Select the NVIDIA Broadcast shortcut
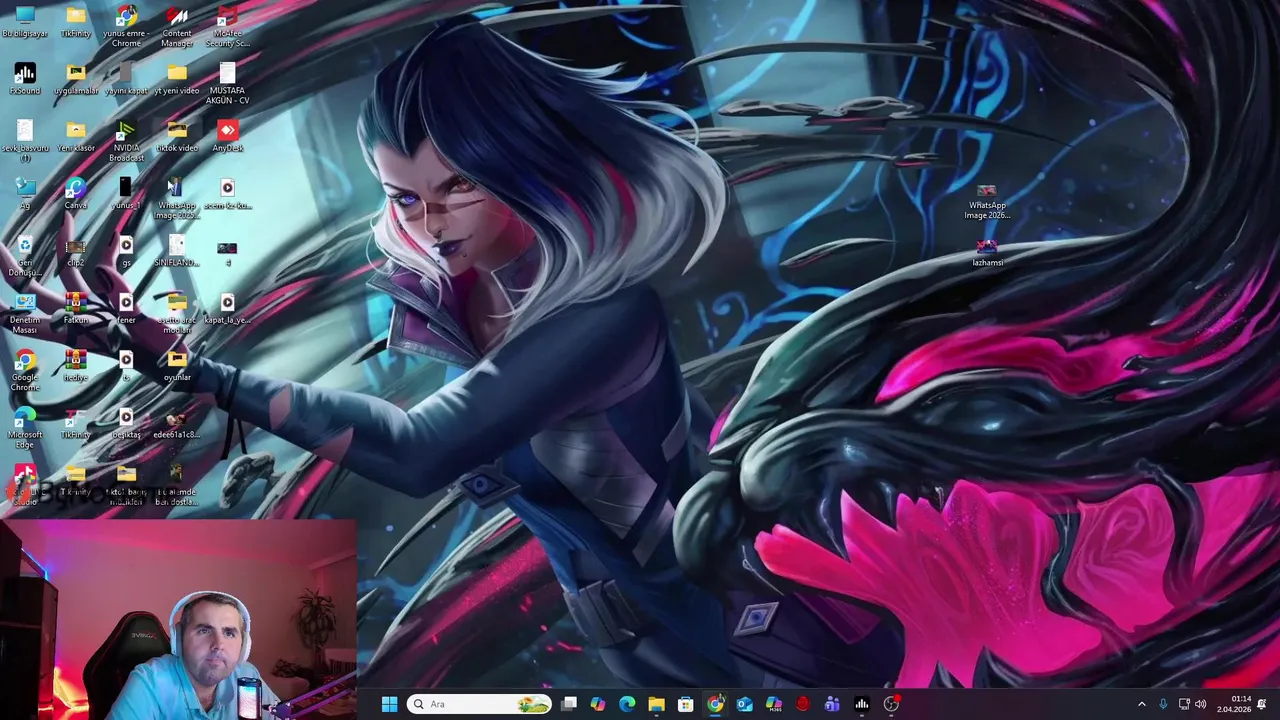The height and width of the screenshot is (720, 1280). 126,141
